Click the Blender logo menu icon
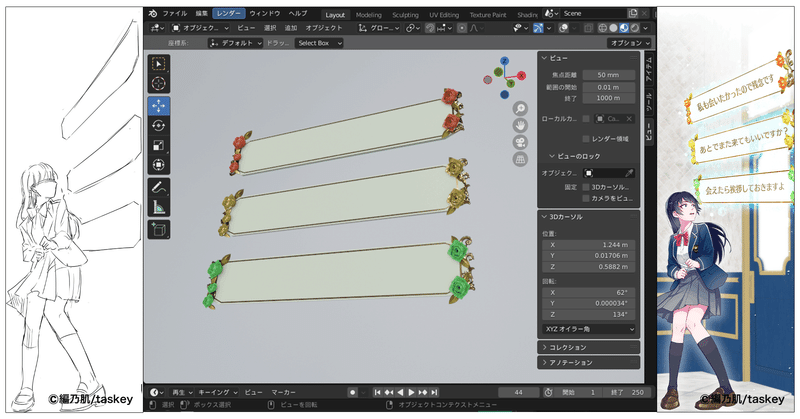Screen dimensions: 800x419 (153, 14)
